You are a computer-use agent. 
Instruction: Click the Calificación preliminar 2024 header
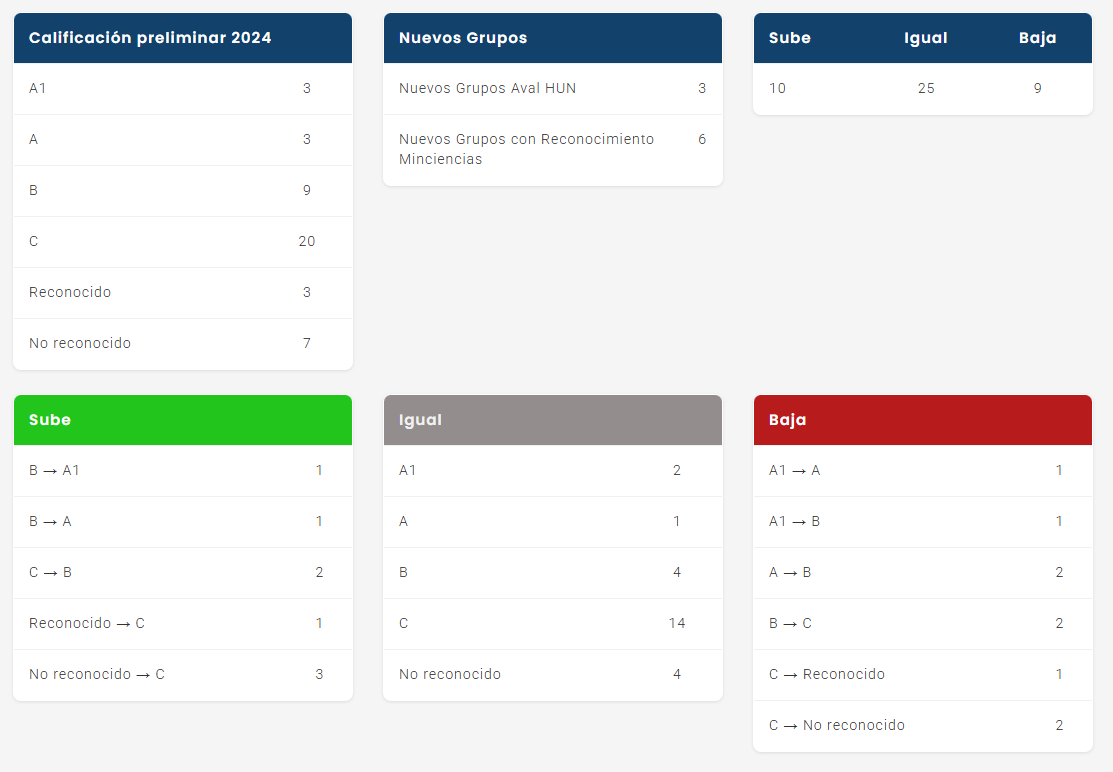point(183,38)
